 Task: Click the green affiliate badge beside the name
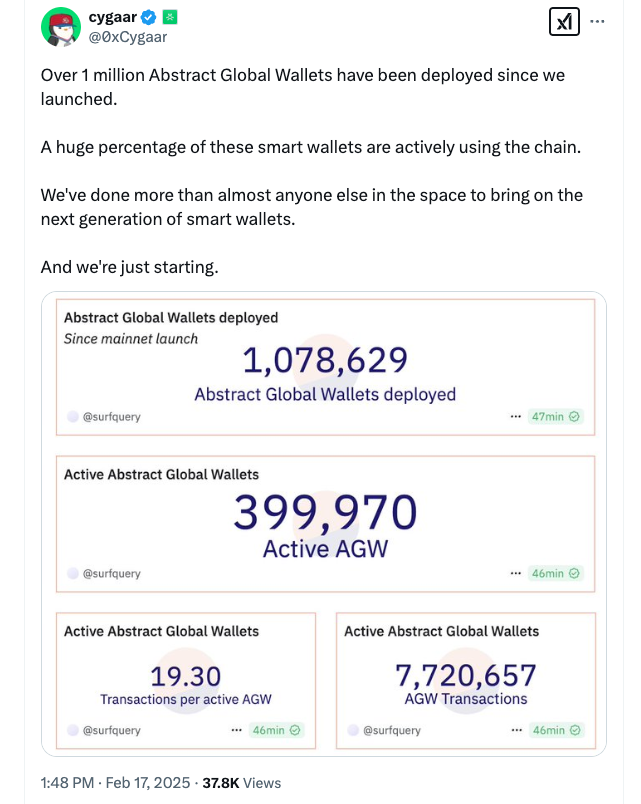coord(170,17)
